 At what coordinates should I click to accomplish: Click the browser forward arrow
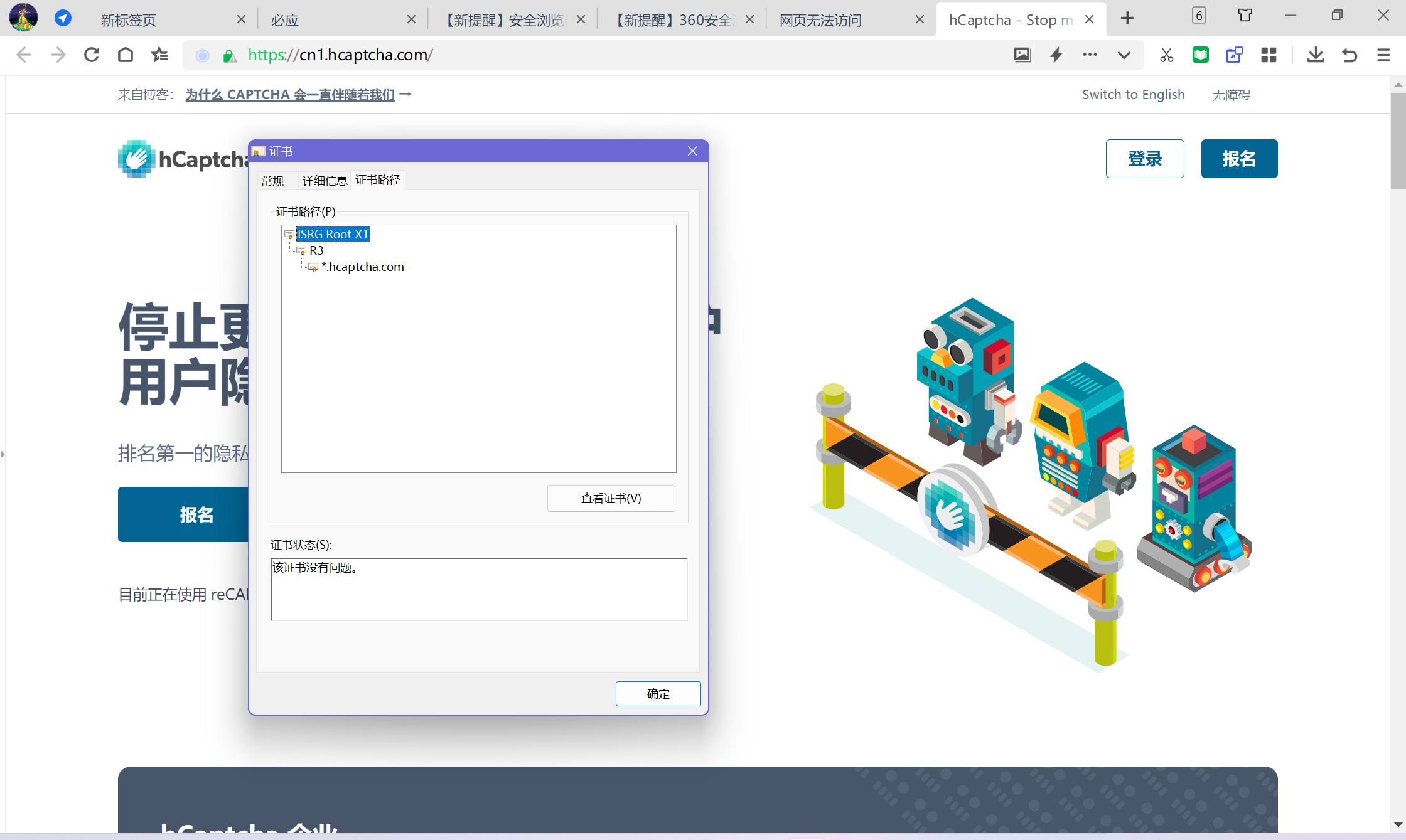[x=58, y=55]
